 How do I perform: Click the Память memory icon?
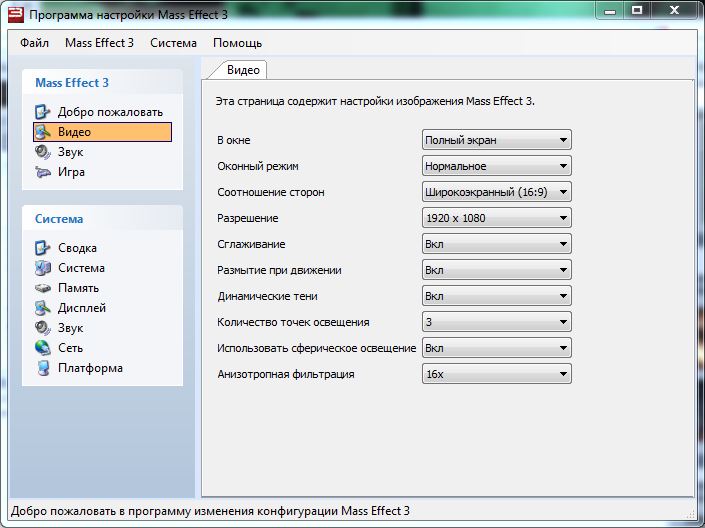tap(43, 288)
